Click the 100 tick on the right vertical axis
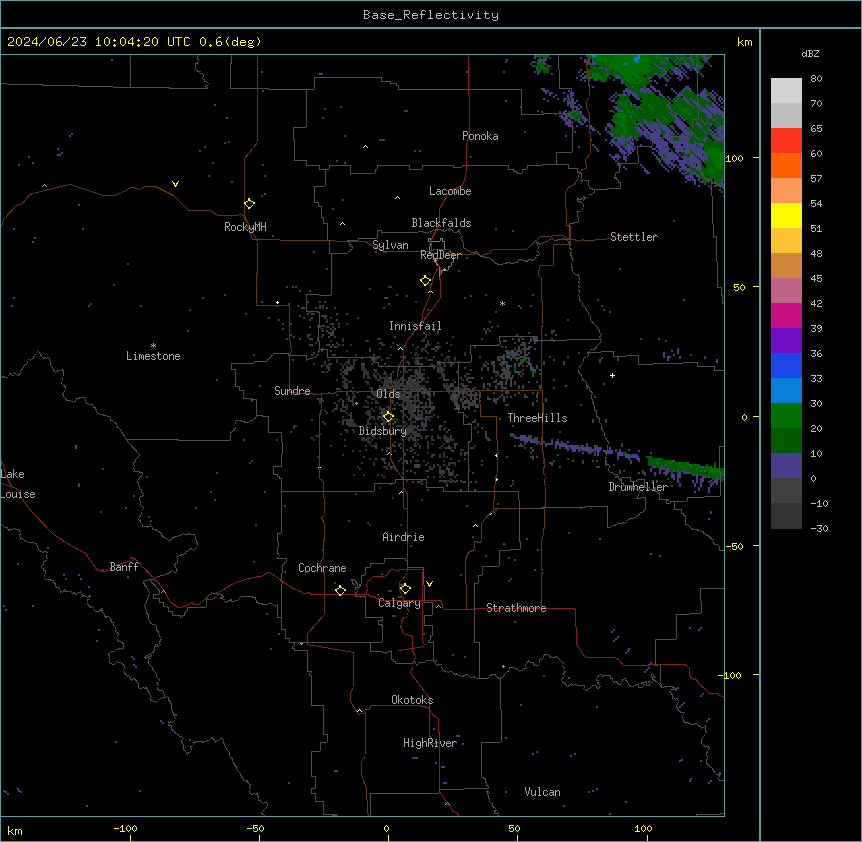The height and width of the screenshot is (842, 862). click(x=734, y=158)
